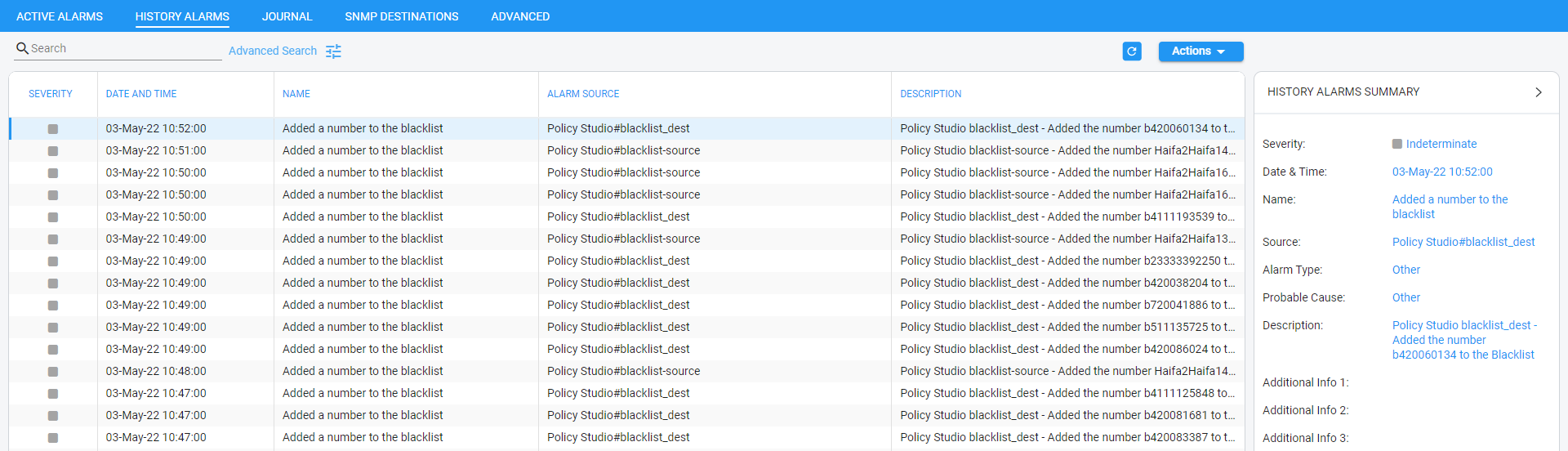The height and width of the screenshot is (451, 1568).
Task: Click the Additional Info 1 label
Action: (1305, 382)
